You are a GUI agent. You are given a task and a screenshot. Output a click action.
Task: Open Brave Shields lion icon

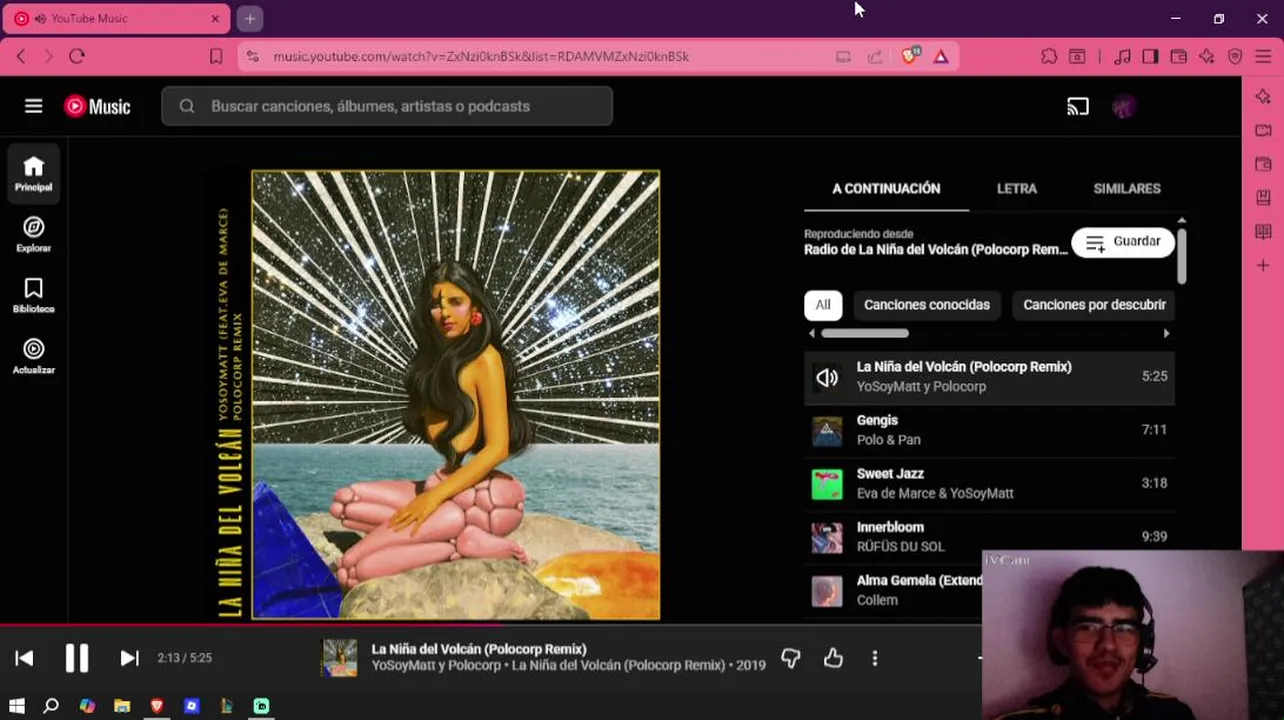910,56
